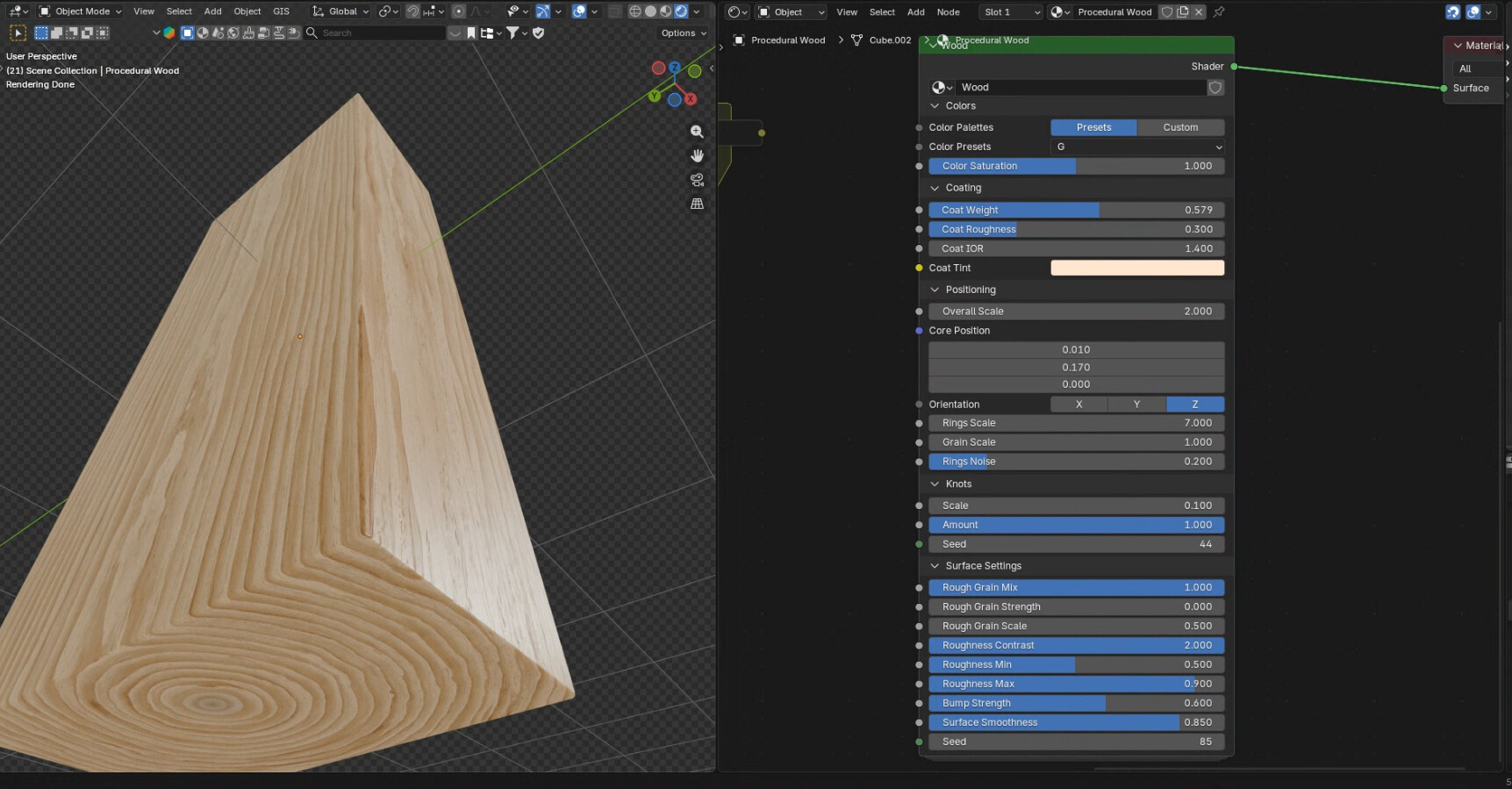Set Orientation to Y

click(x=1137, y=405)
